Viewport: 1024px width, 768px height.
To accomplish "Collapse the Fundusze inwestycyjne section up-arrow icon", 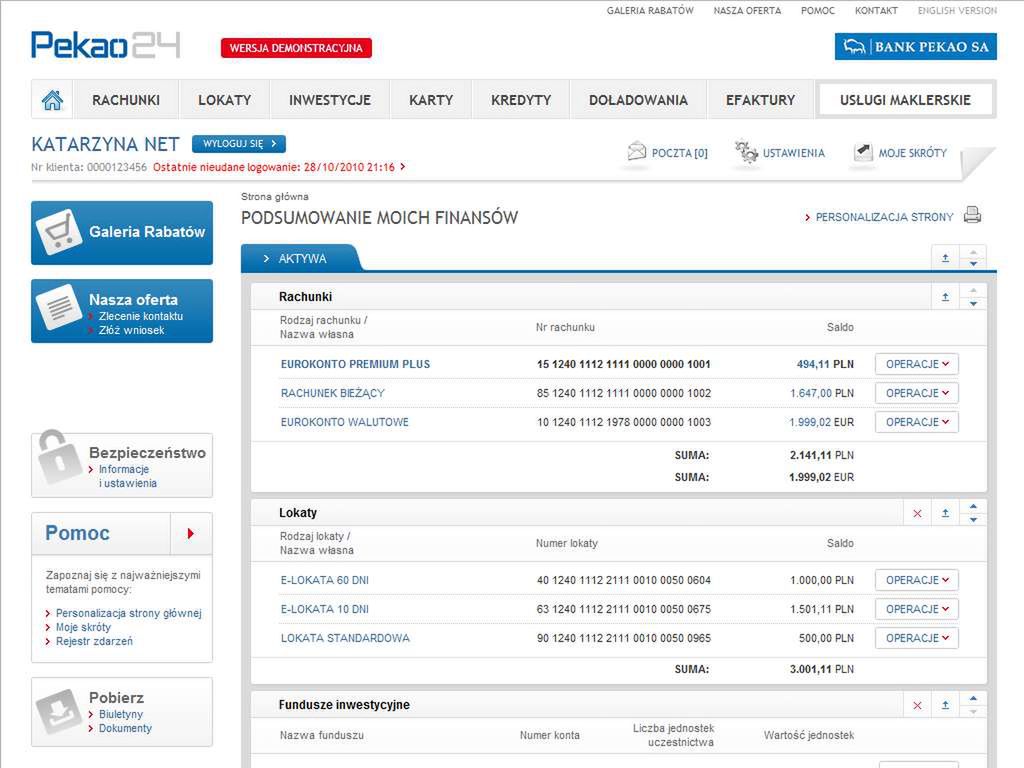I will click(x=945, y=705).
